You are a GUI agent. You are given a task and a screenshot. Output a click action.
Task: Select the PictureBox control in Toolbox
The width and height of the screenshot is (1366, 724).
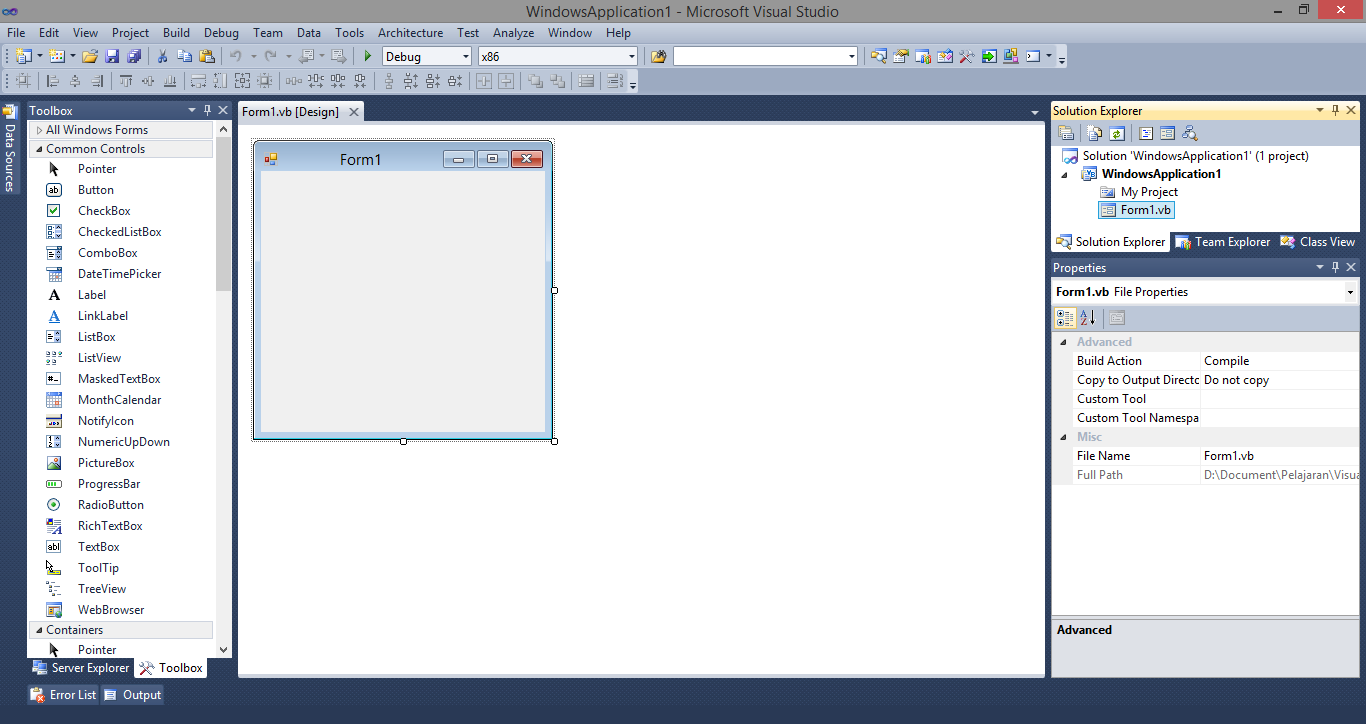click(x=106, y=463)
